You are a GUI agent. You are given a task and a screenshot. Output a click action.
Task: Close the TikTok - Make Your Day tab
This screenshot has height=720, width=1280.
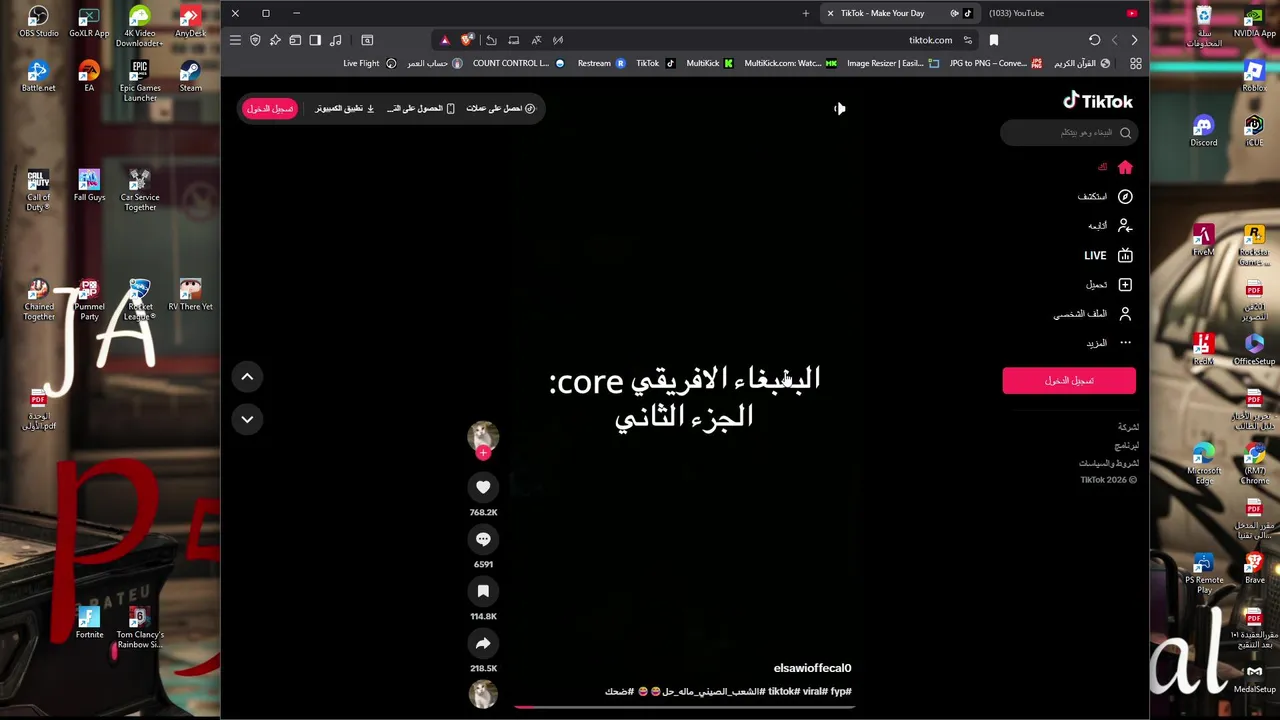(830, 13)
